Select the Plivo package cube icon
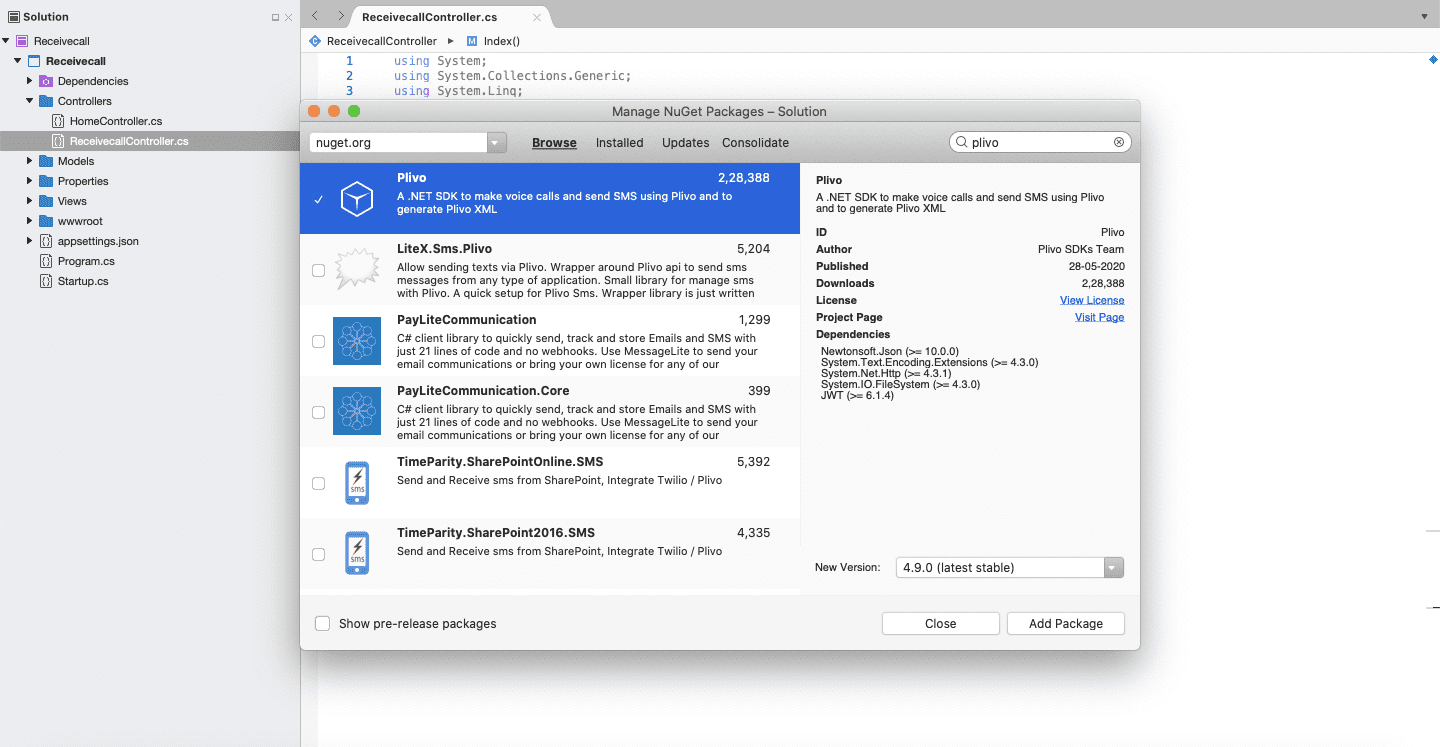 357,198
